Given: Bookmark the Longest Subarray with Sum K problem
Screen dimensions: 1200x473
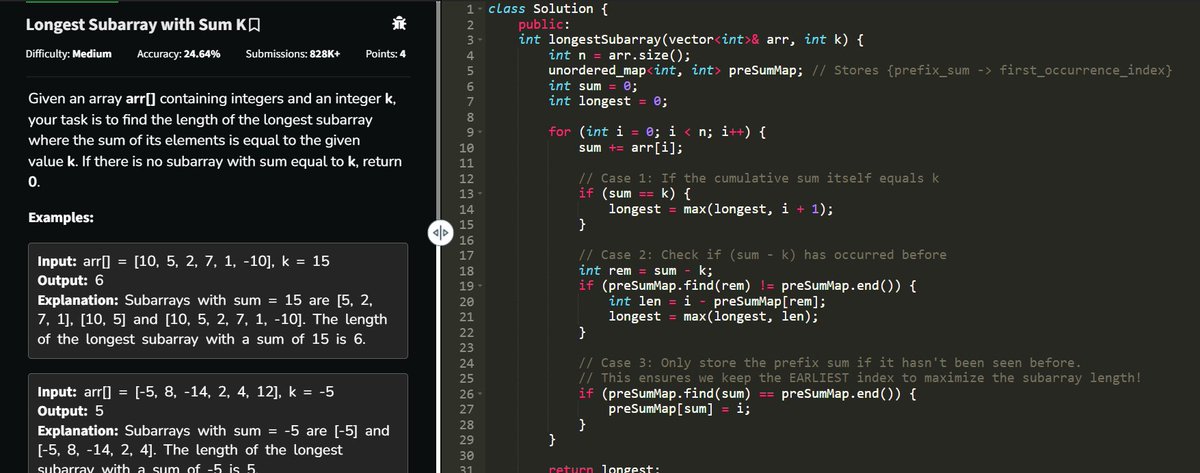Looking at the screenshot, I should tap(255, 24).
